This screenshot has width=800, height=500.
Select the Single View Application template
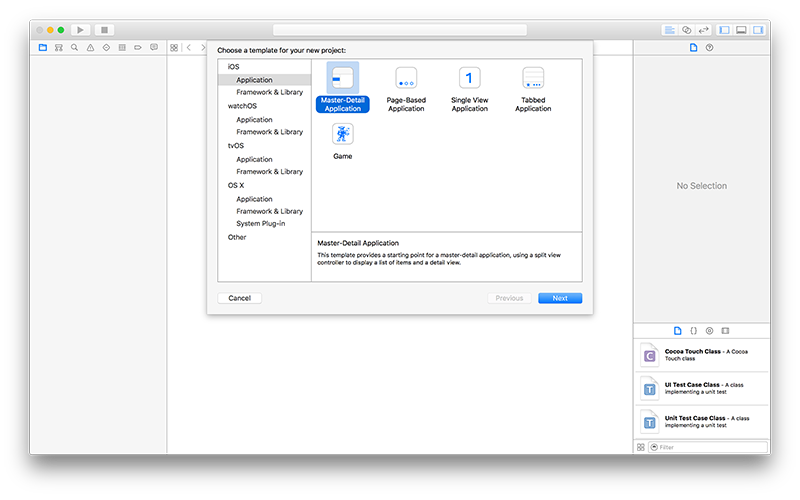click(469, 89)
